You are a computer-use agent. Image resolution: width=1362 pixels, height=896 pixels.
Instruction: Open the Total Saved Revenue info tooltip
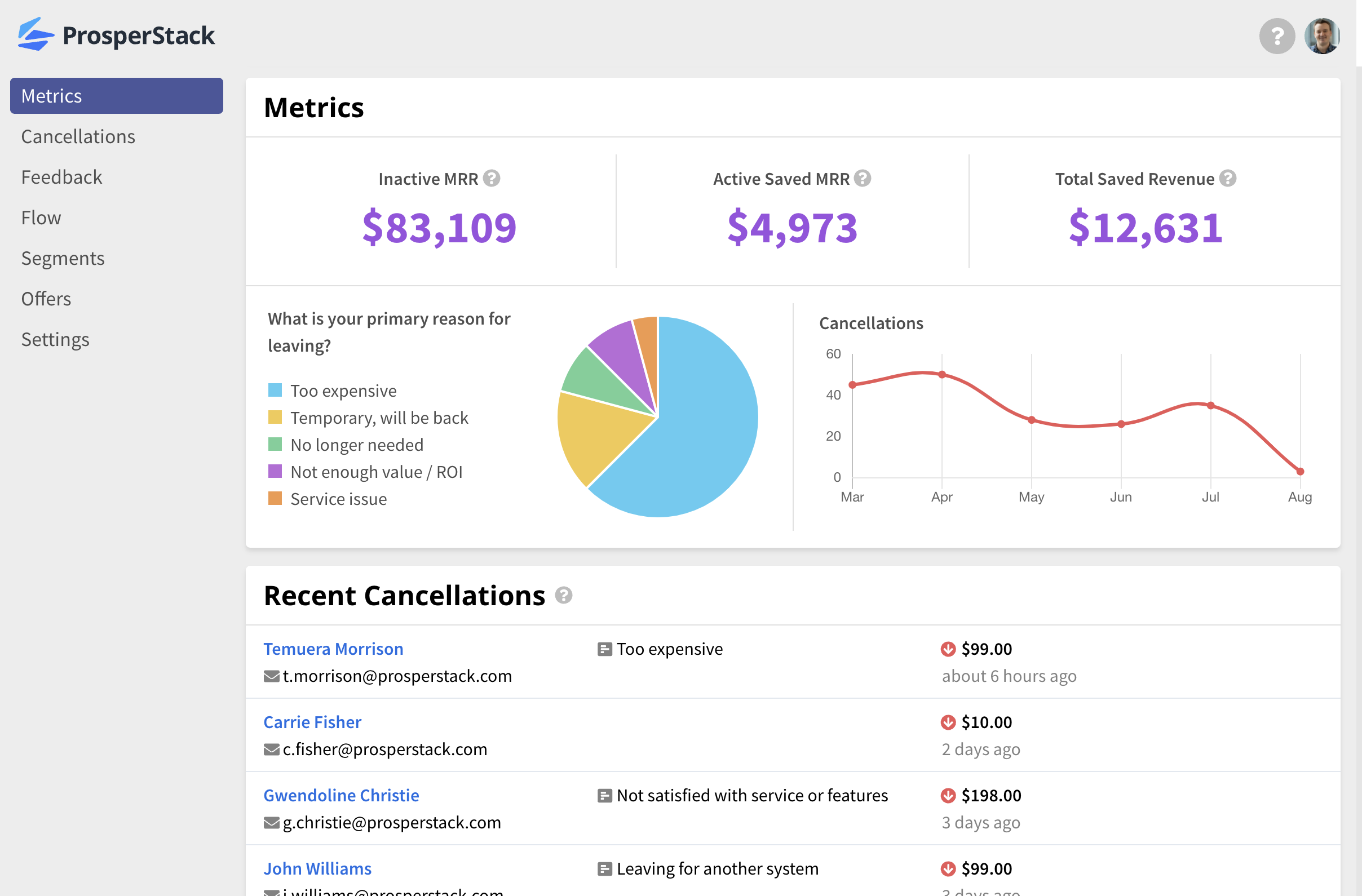(x=1227, y=179)
